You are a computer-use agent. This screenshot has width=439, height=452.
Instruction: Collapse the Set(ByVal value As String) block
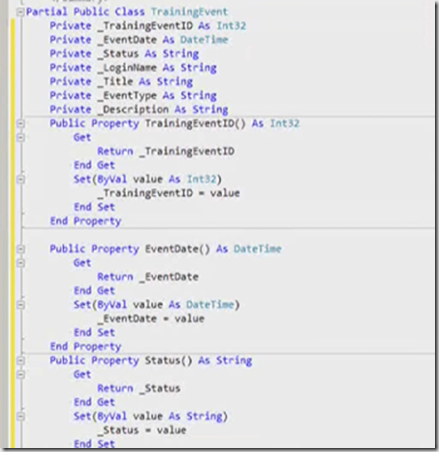(x=20, y=416)
